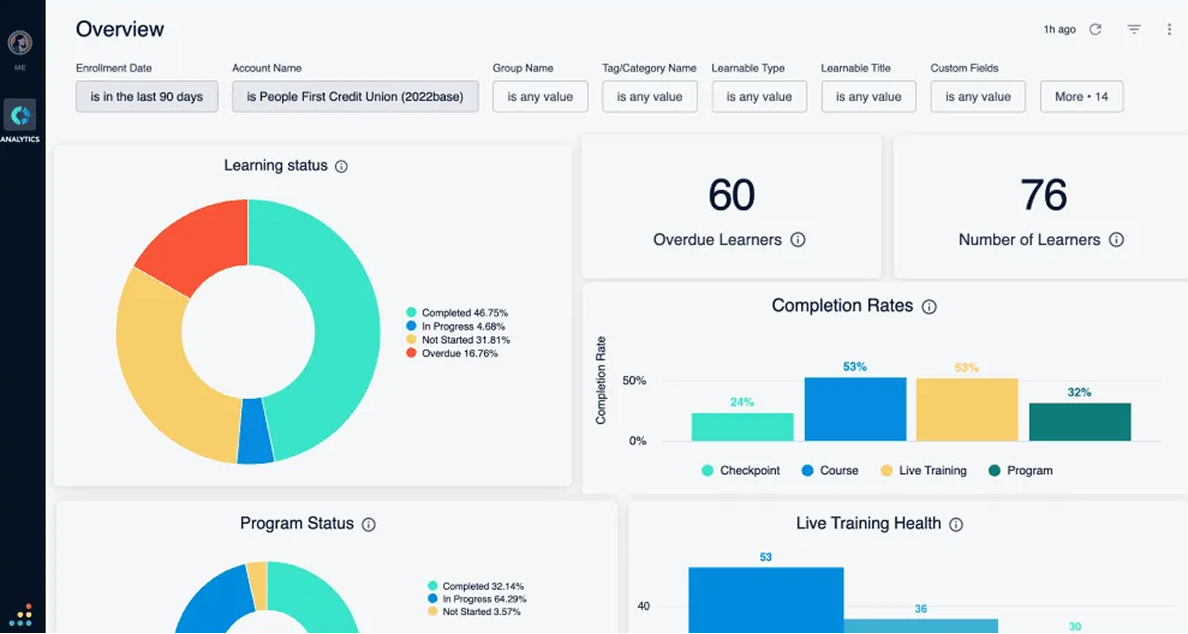Image resolution: width=1188 pixels, height=634 pixels.
Task: Open the Account Name filter
Action: [355, 97]
